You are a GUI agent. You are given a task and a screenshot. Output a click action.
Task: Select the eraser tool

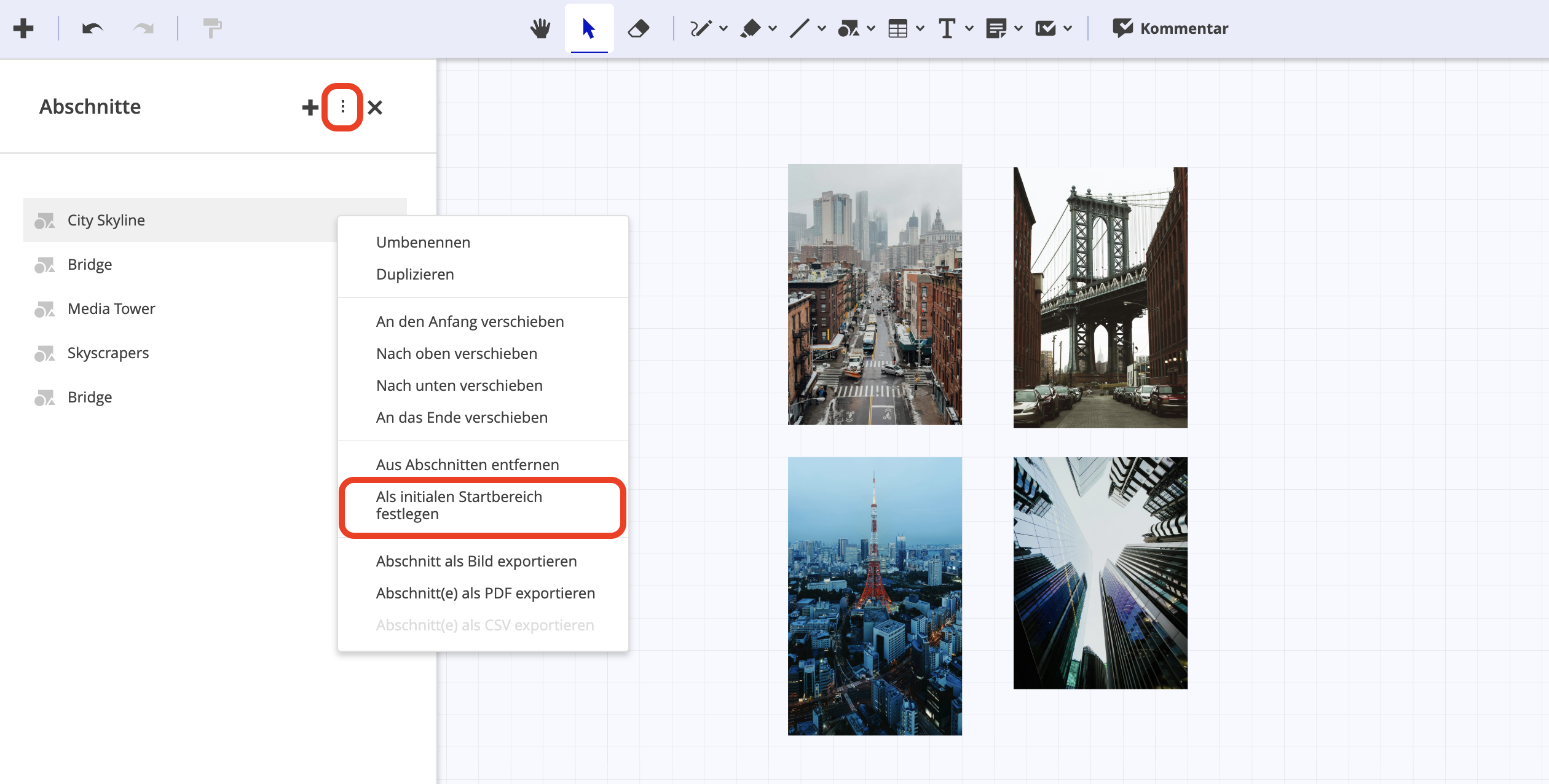tap(639, 28)
